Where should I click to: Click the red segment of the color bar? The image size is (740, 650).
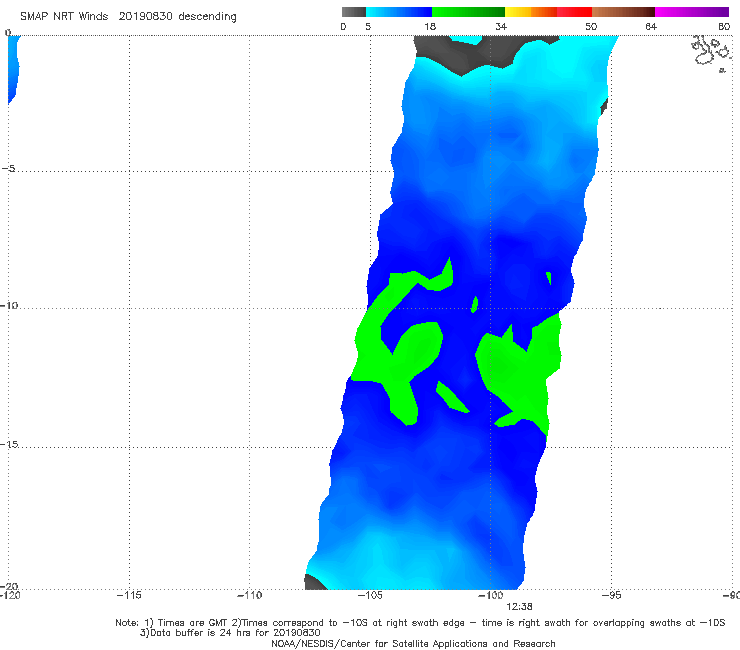(574, 12)
